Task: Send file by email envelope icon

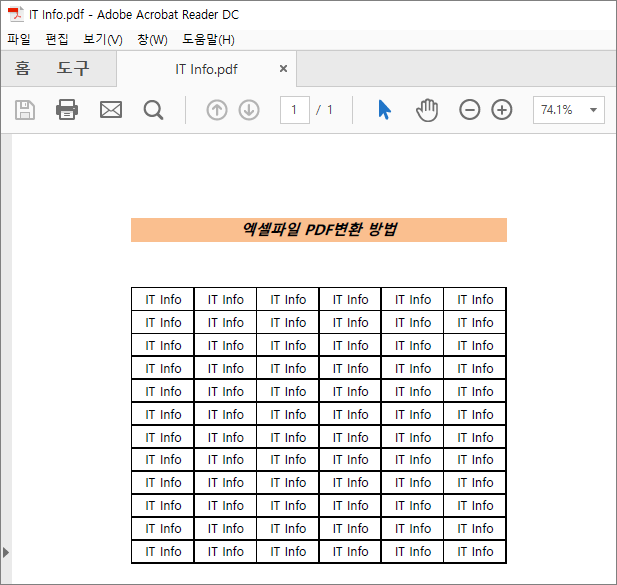Action: [x=111, y=110]
